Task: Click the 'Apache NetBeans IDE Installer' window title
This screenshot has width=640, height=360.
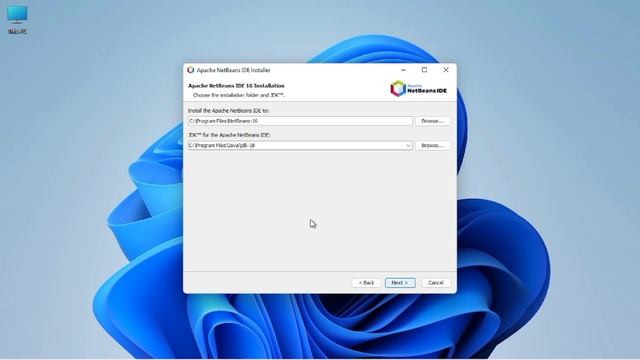Action: [233, 70]
